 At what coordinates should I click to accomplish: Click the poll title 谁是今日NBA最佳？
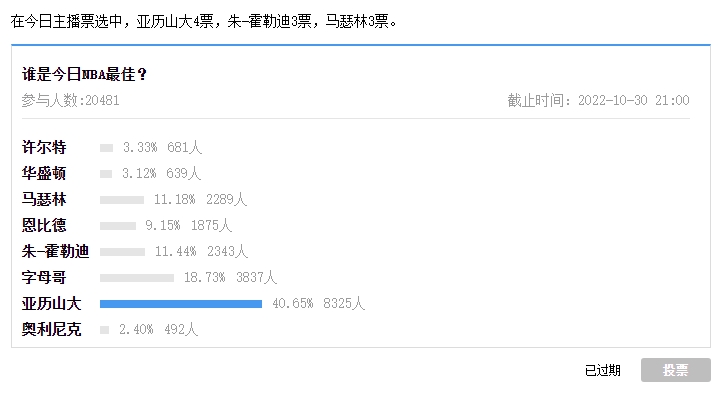click(84, 74)
